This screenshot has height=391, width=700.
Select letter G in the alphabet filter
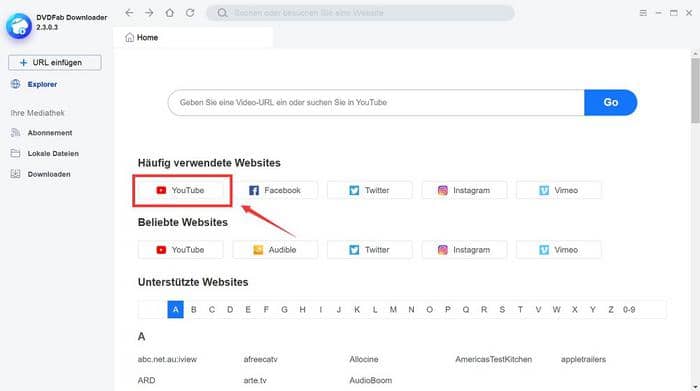point(284,309)
